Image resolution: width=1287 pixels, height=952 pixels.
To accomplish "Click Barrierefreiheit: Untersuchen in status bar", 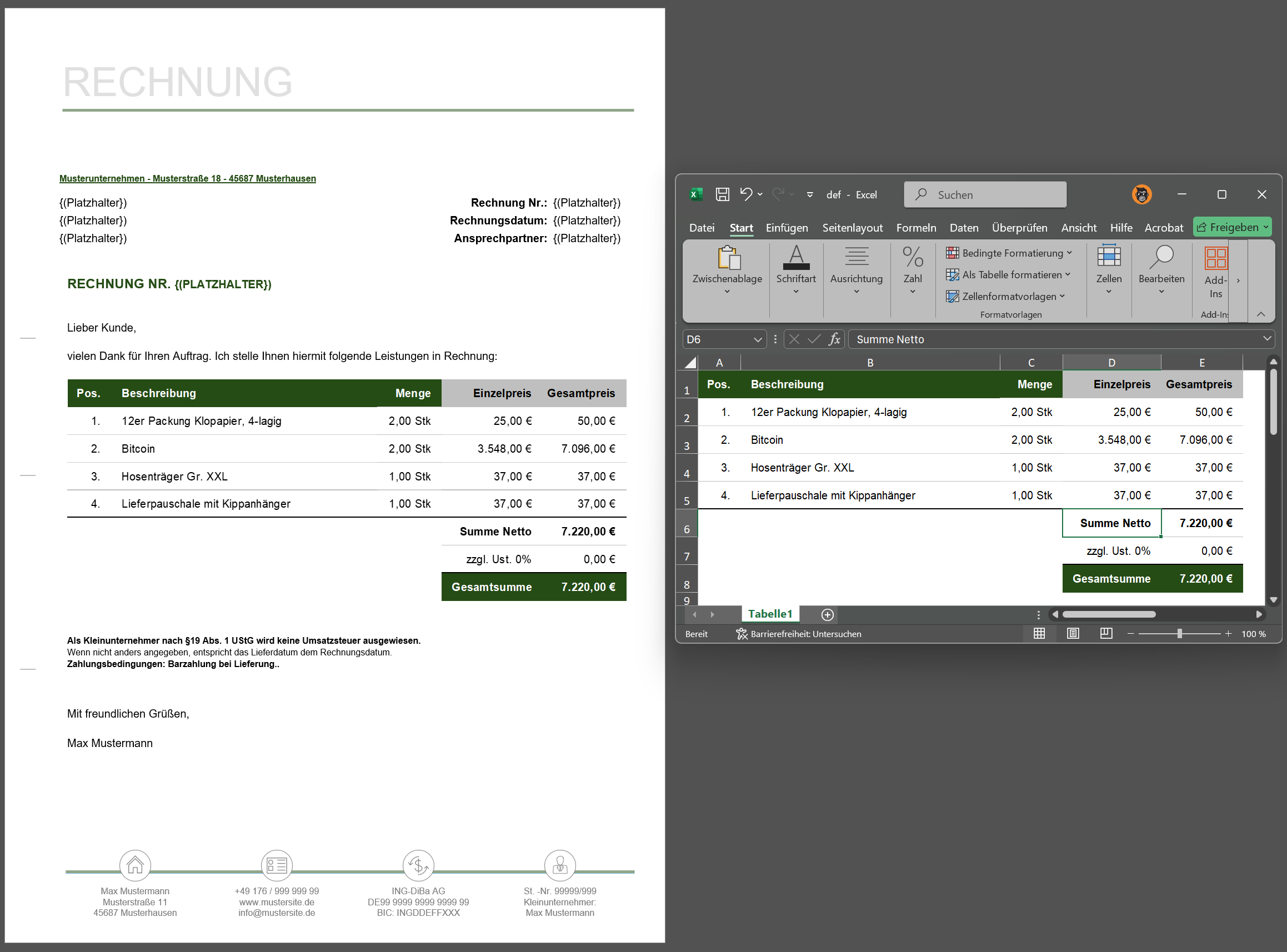I will pos(798,634).
